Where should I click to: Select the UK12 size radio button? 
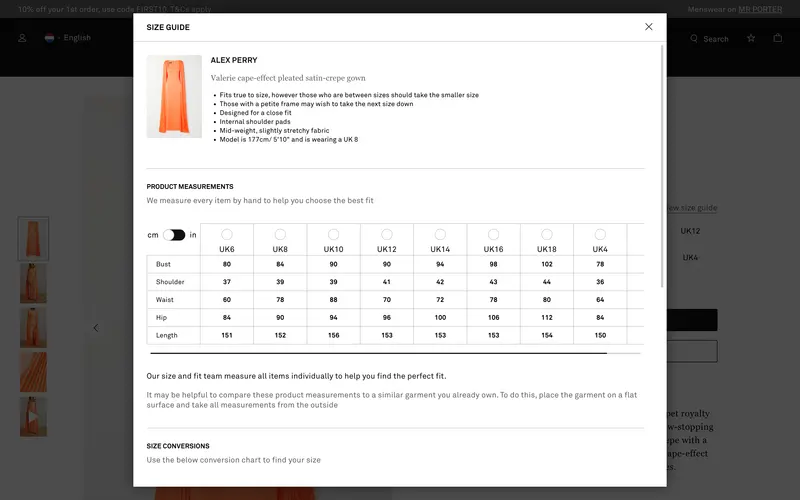(387, 234)
